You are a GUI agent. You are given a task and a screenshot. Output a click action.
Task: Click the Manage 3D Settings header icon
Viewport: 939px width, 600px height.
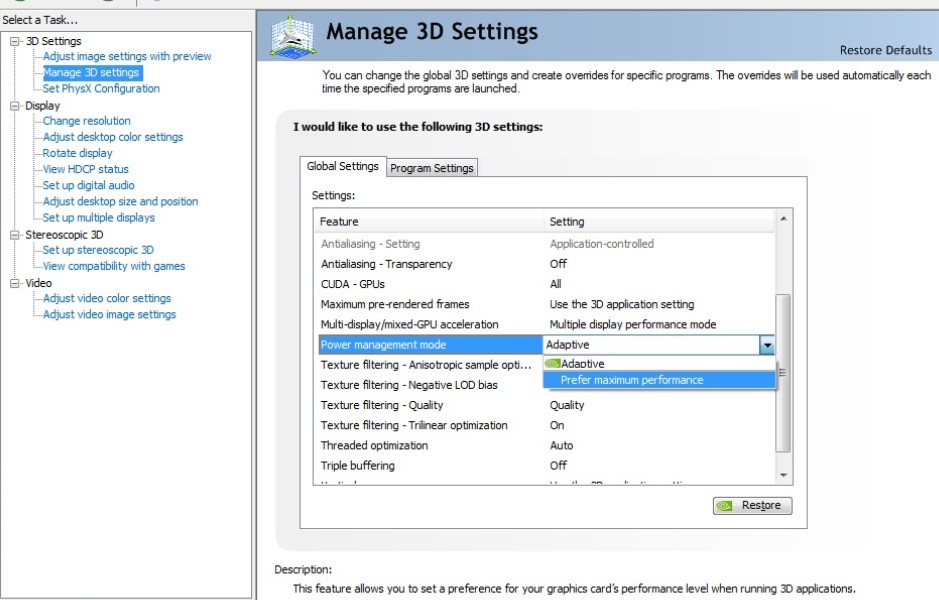pos(293,37)
